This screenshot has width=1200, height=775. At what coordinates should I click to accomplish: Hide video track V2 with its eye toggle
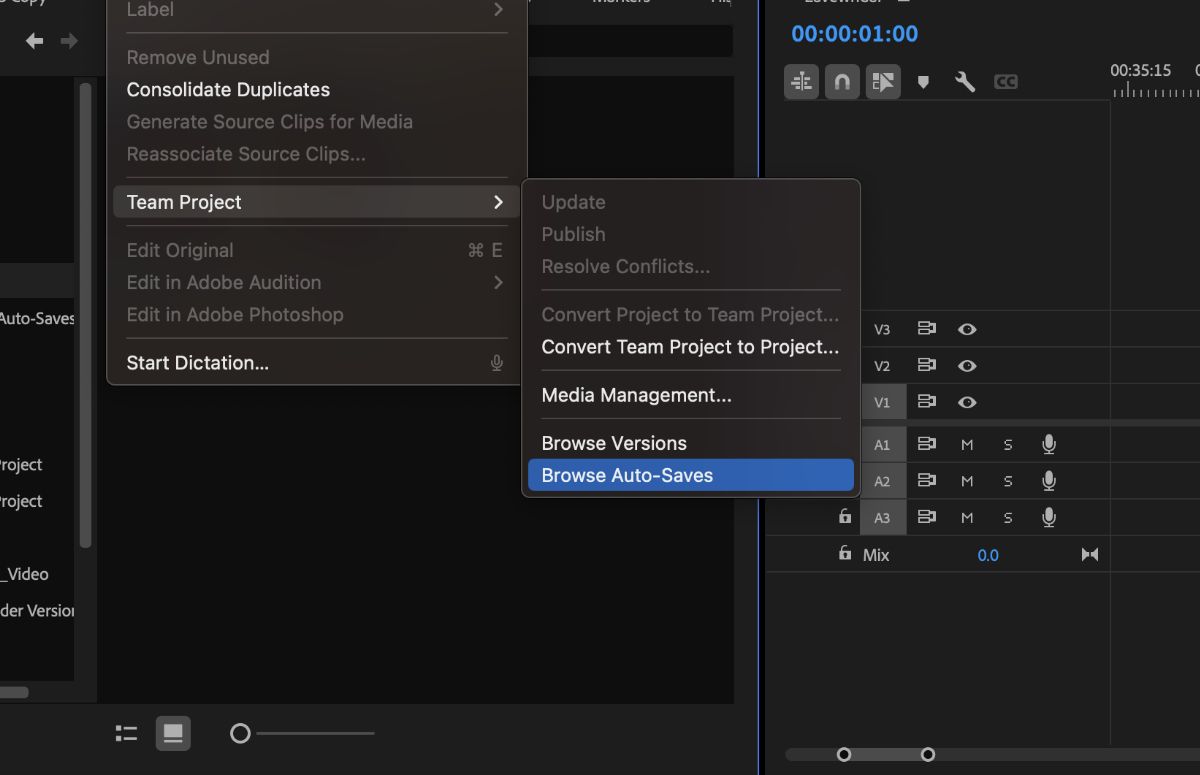click(967, 365)
